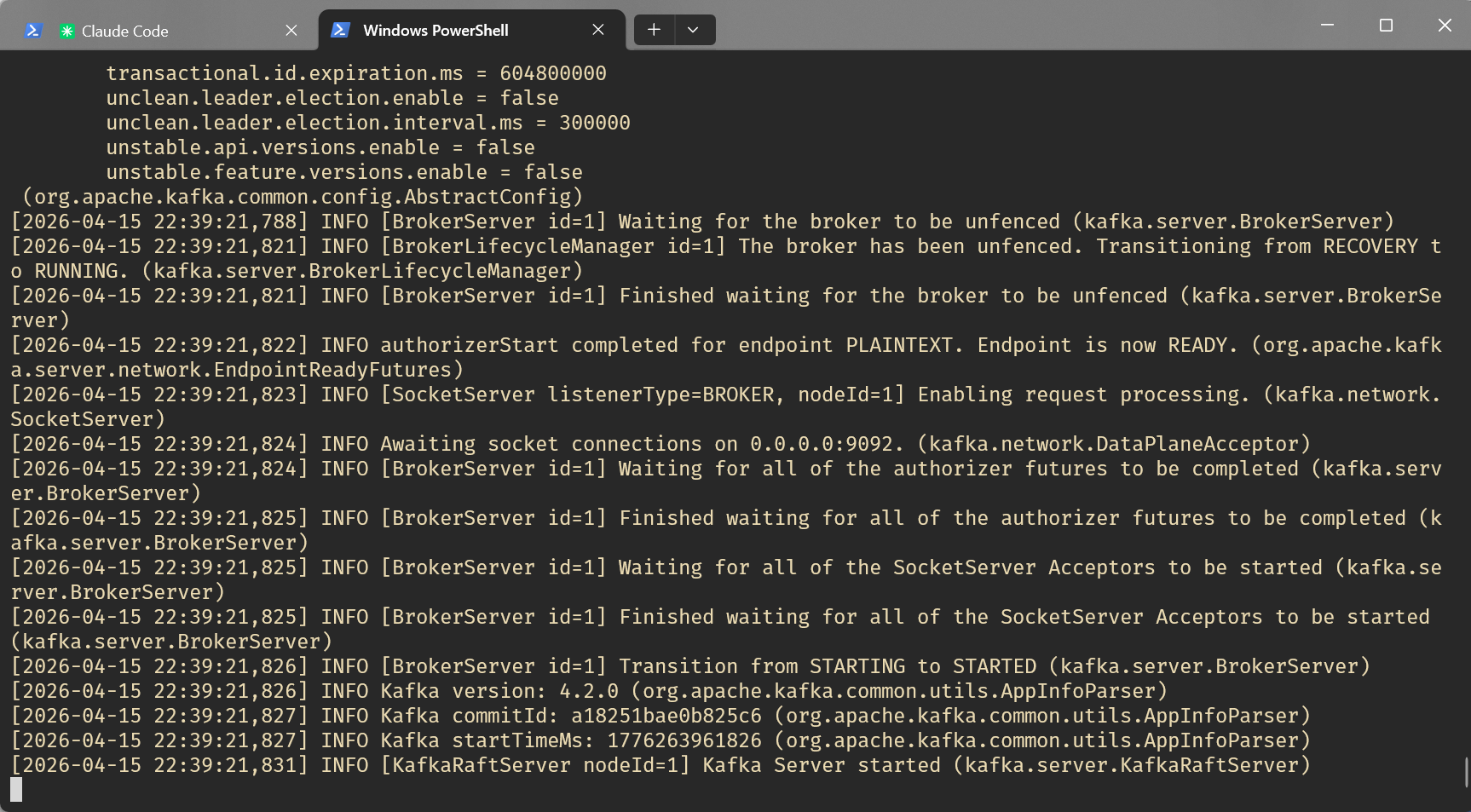1471x812 pixels.
Task: Click the PowerShell icon on Claude Code tab
Action: pyautogui.click(x=33, y=31)
